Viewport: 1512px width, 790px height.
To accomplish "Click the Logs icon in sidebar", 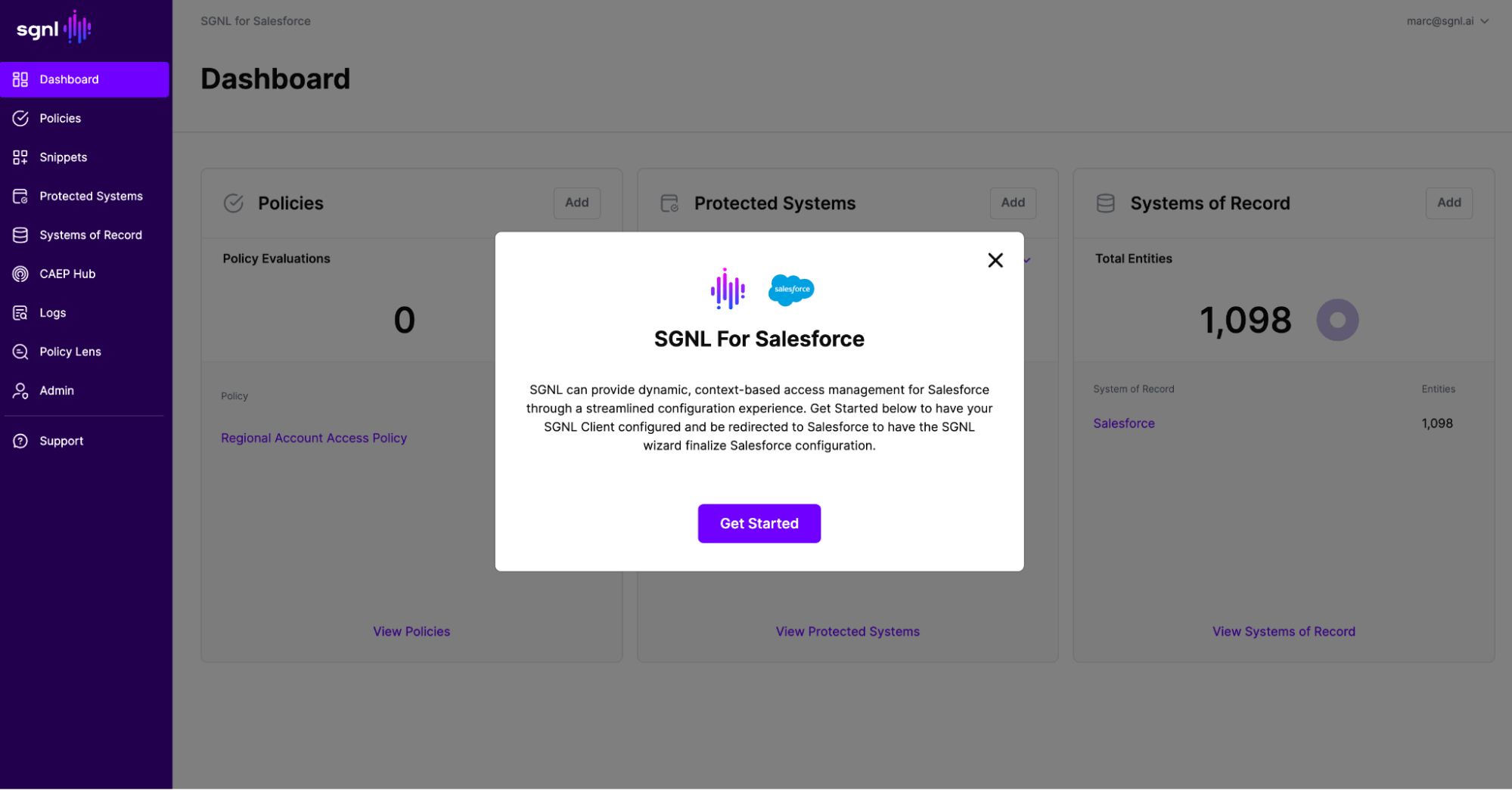I will pyautogui.click(x=20, y=313).
